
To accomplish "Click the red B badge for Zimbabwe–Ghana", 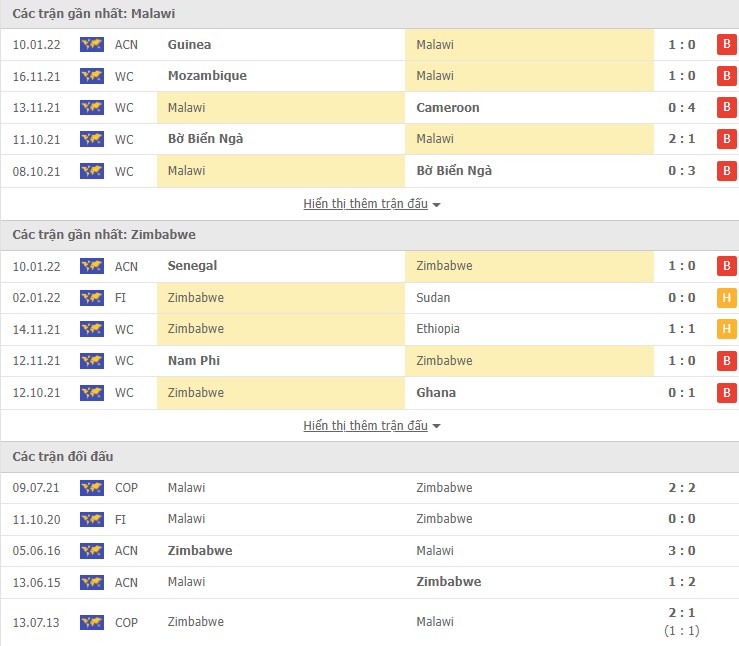I will tap(725, 392).
